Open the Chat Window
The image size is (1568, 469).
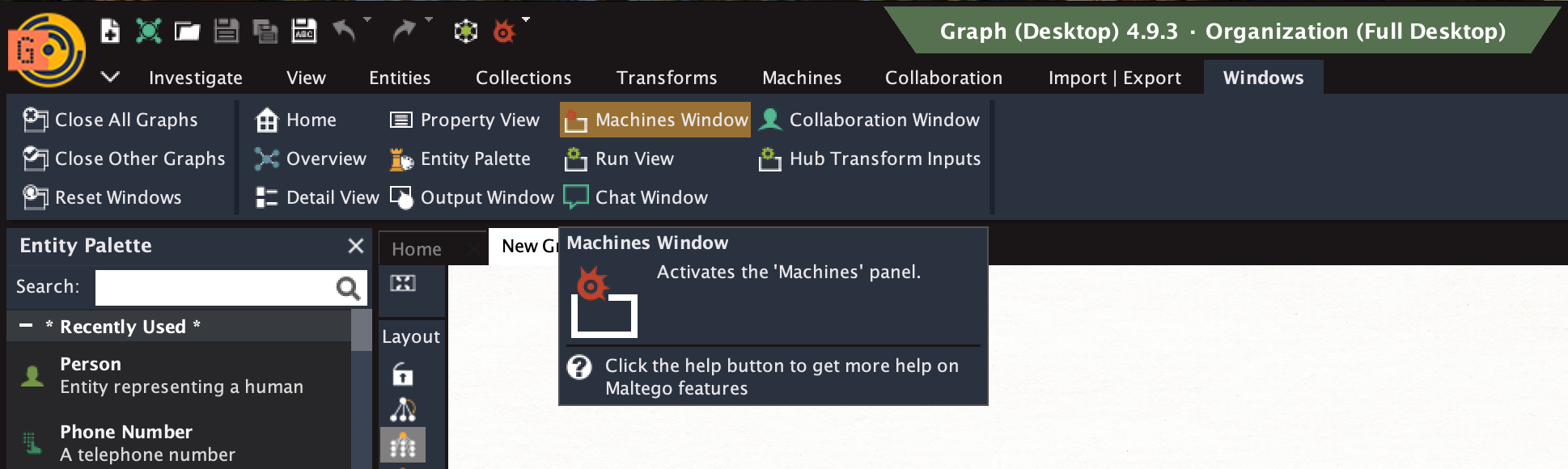click(x=636, y=197)
